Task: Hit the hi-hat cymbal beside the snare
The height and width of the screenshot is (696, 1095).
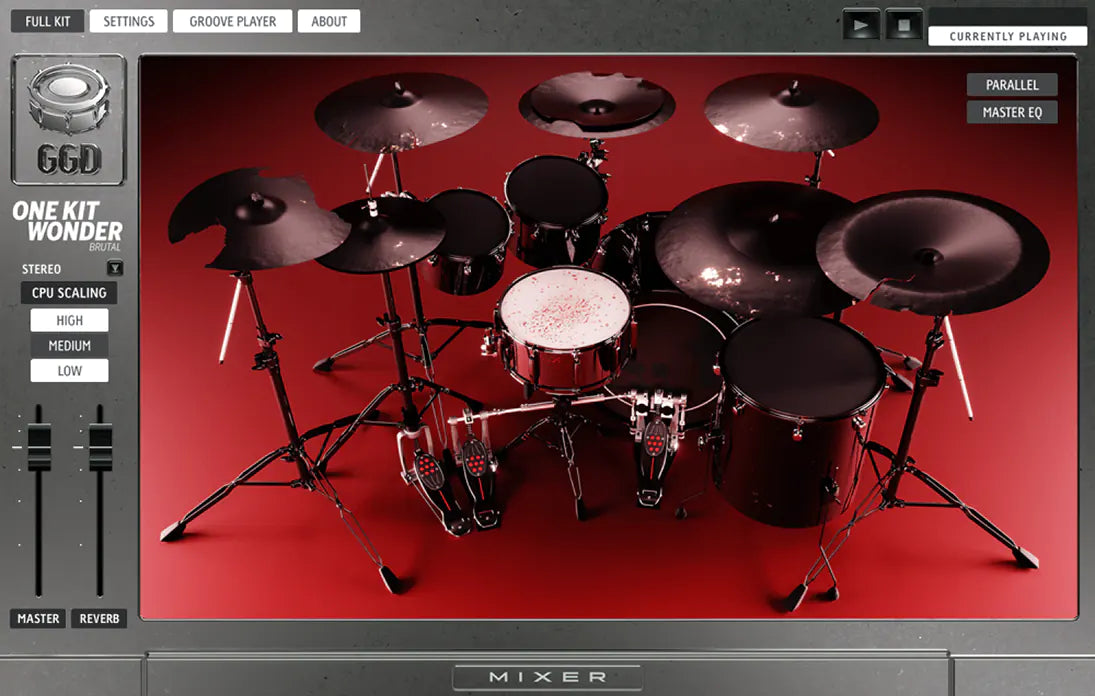Action: [378, 234]
